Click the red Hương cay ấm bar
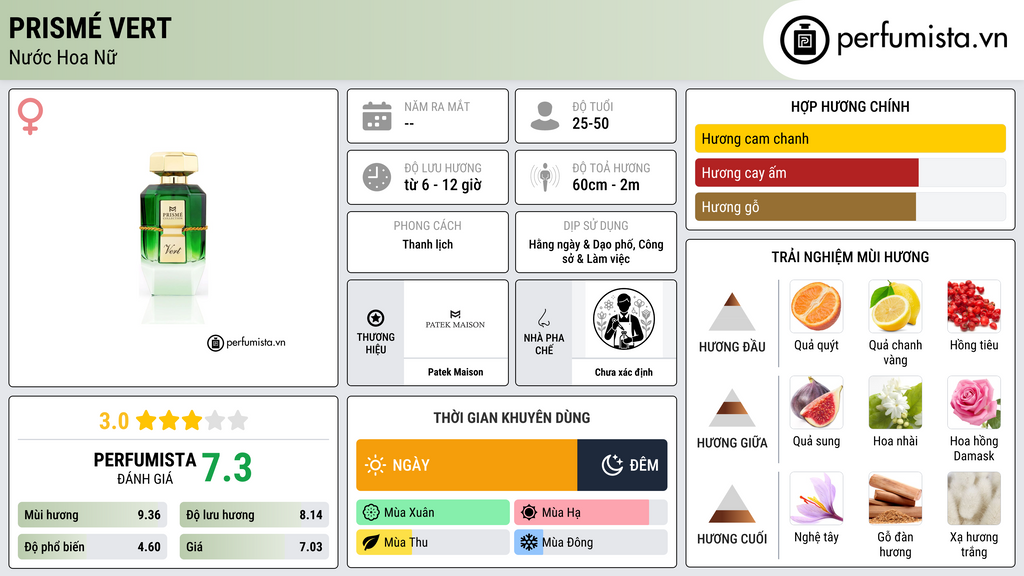The height and width of the screenshot is (576, 1024). click(807, 172)
